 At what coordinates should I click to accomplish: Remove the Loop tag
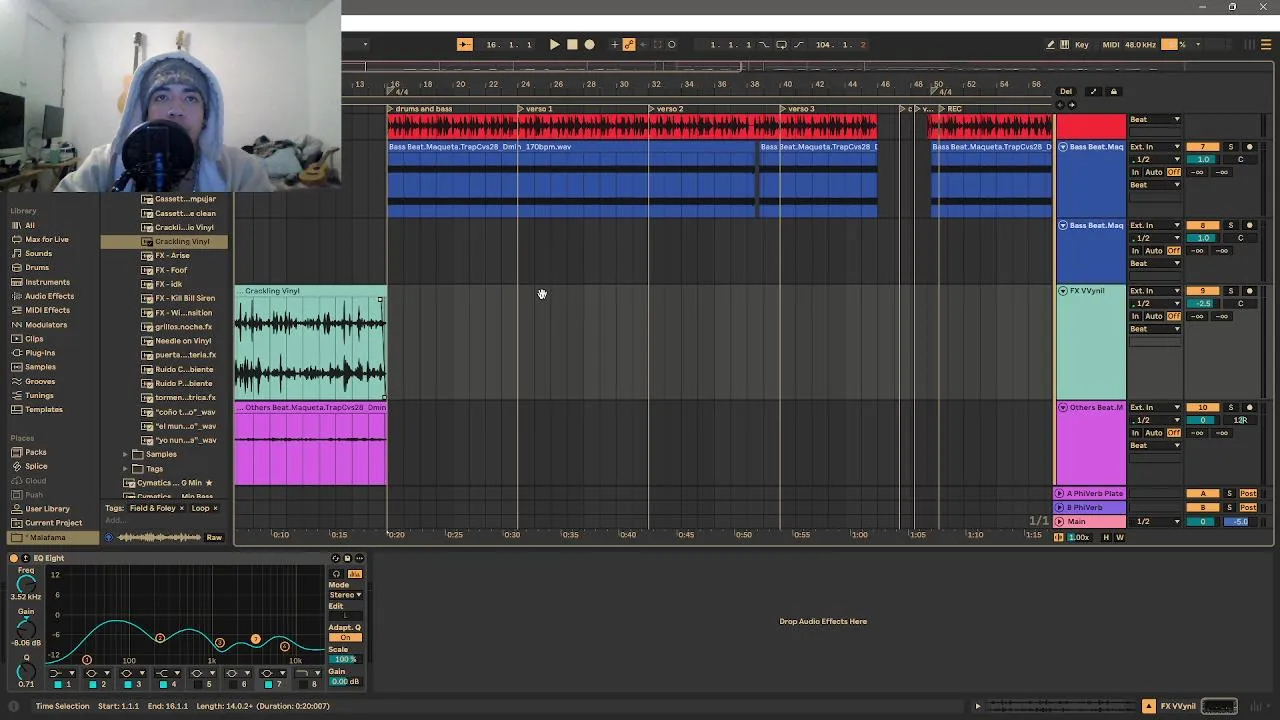[x=215, y=508]
